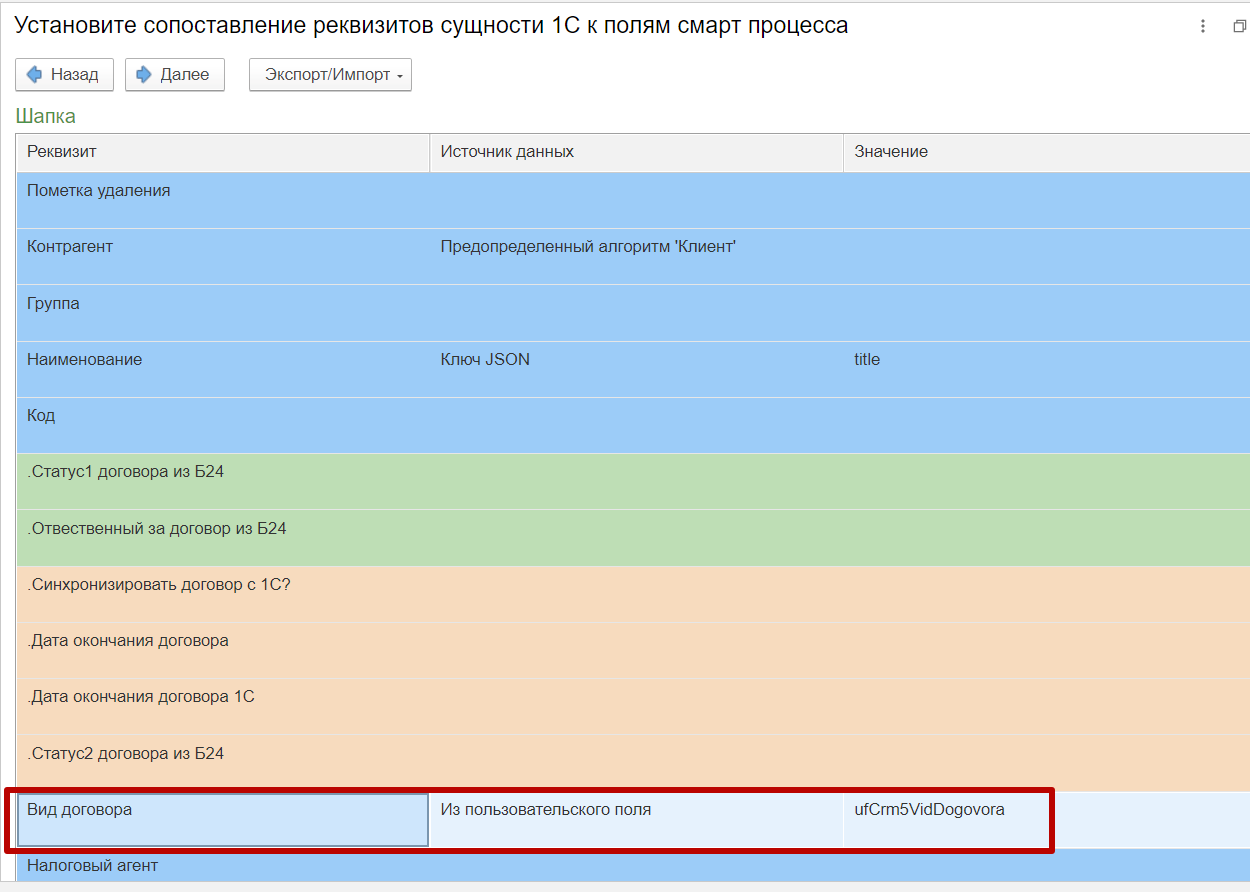Click the Реквизит column header

coord(222,152)
